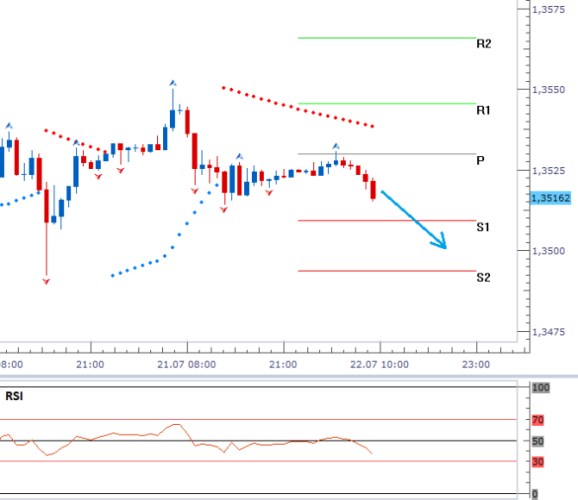This screenshot has width=578, height=500.
Task: Click the R2 resistance level label
Action: point(484,44)
